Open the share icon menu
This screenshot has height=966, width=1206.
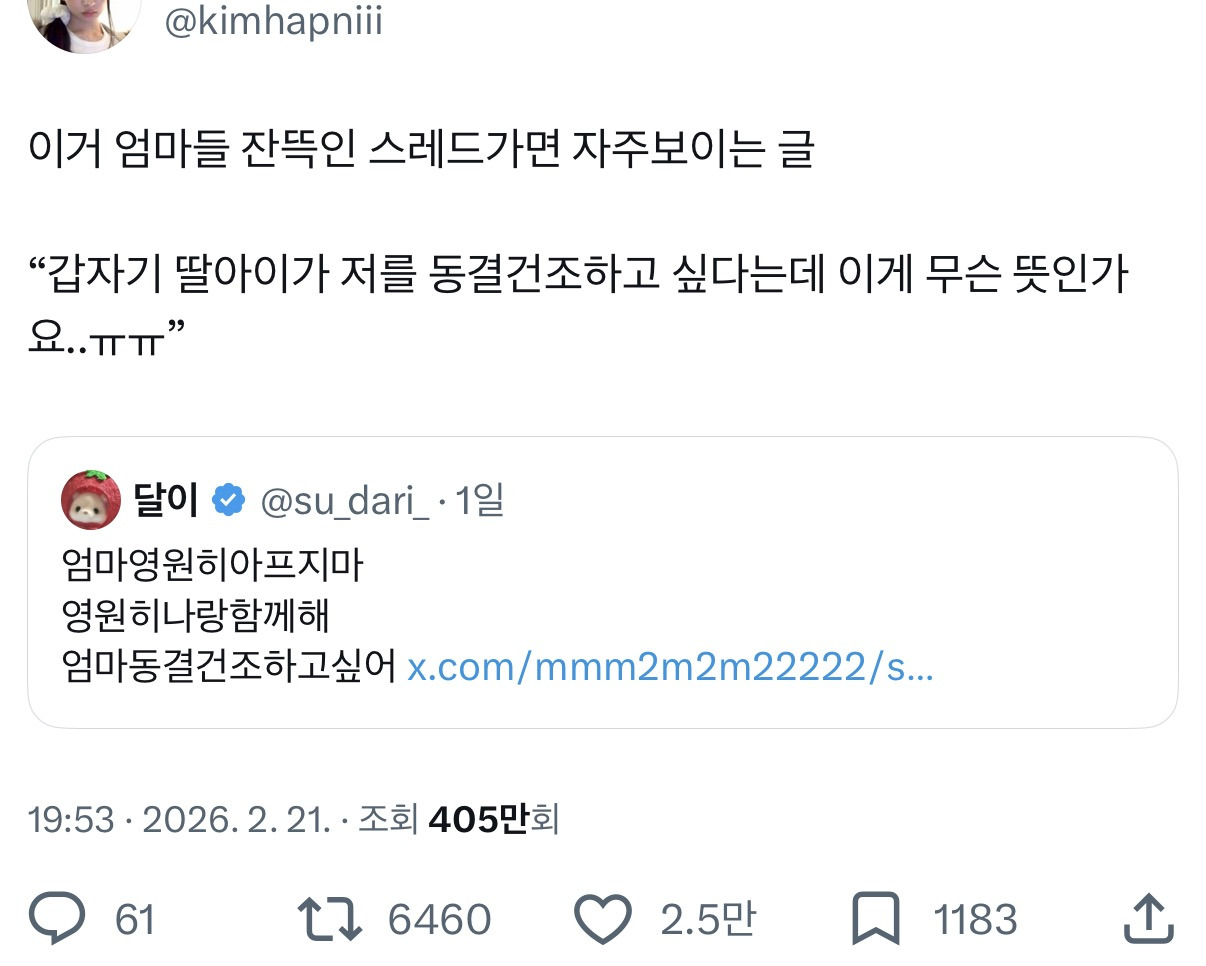(1149, 918)
